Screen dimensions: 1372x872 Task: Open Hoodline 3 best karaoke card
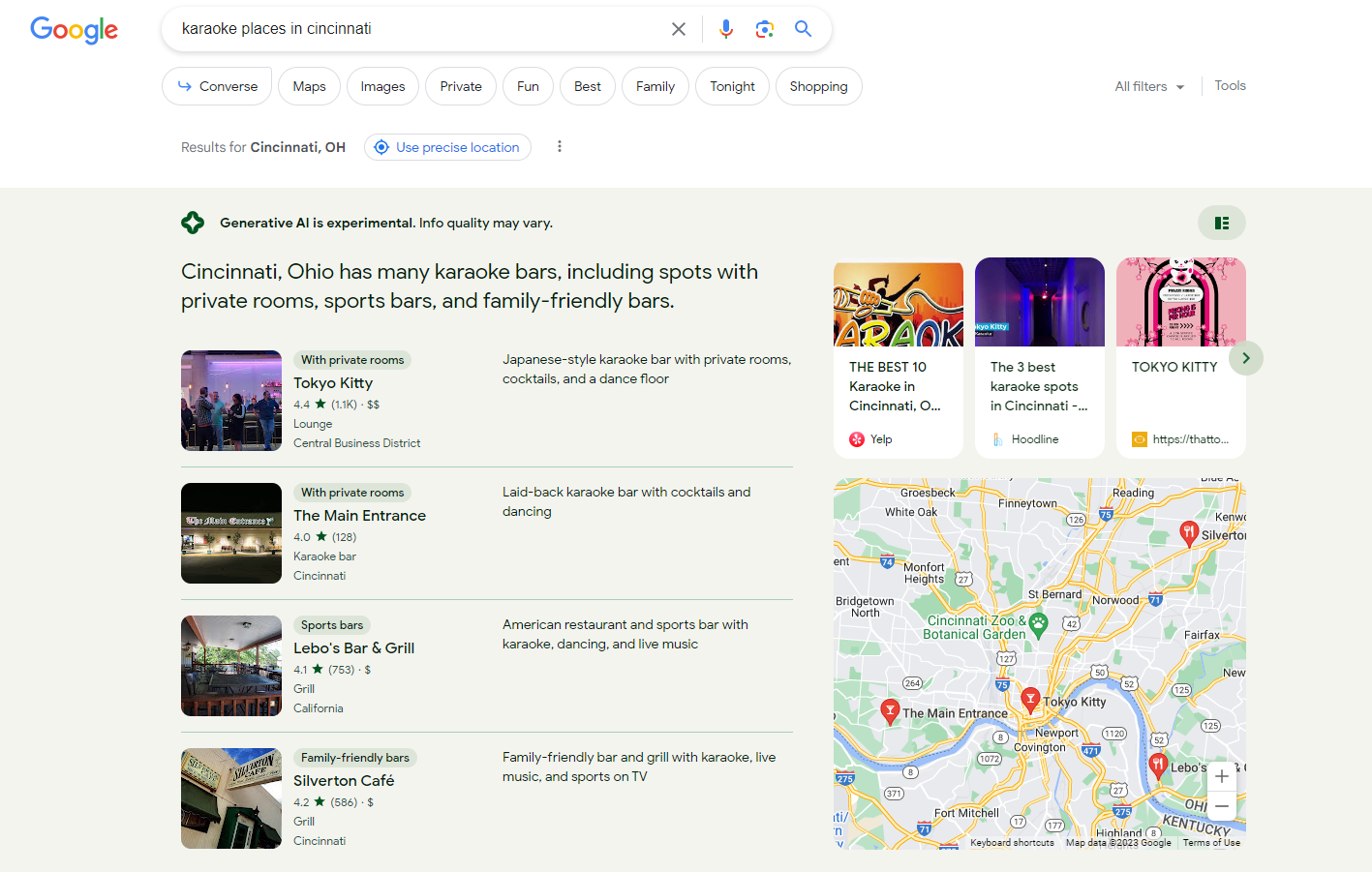[x=1040, y=358]
